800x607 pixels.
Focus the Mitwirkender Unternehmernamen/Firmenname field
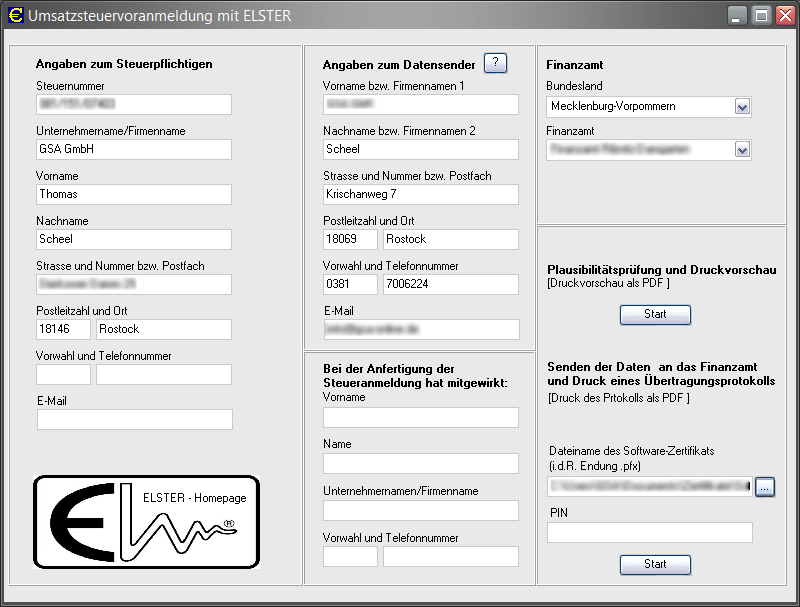pos(420,510)
